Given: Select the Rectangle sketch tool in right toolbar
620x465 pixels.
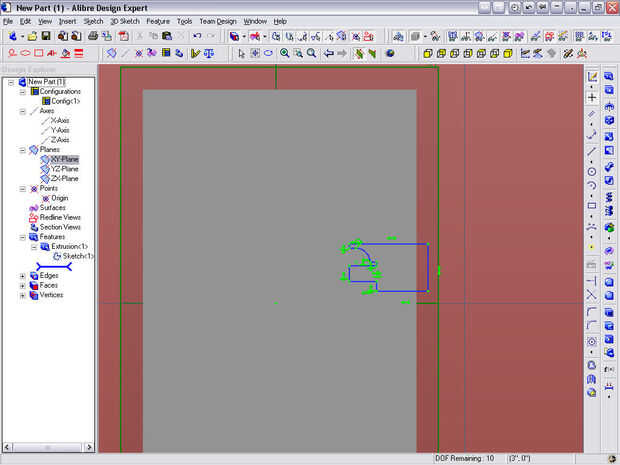Looking at the screenshot, I should click(x=592, y=206).
